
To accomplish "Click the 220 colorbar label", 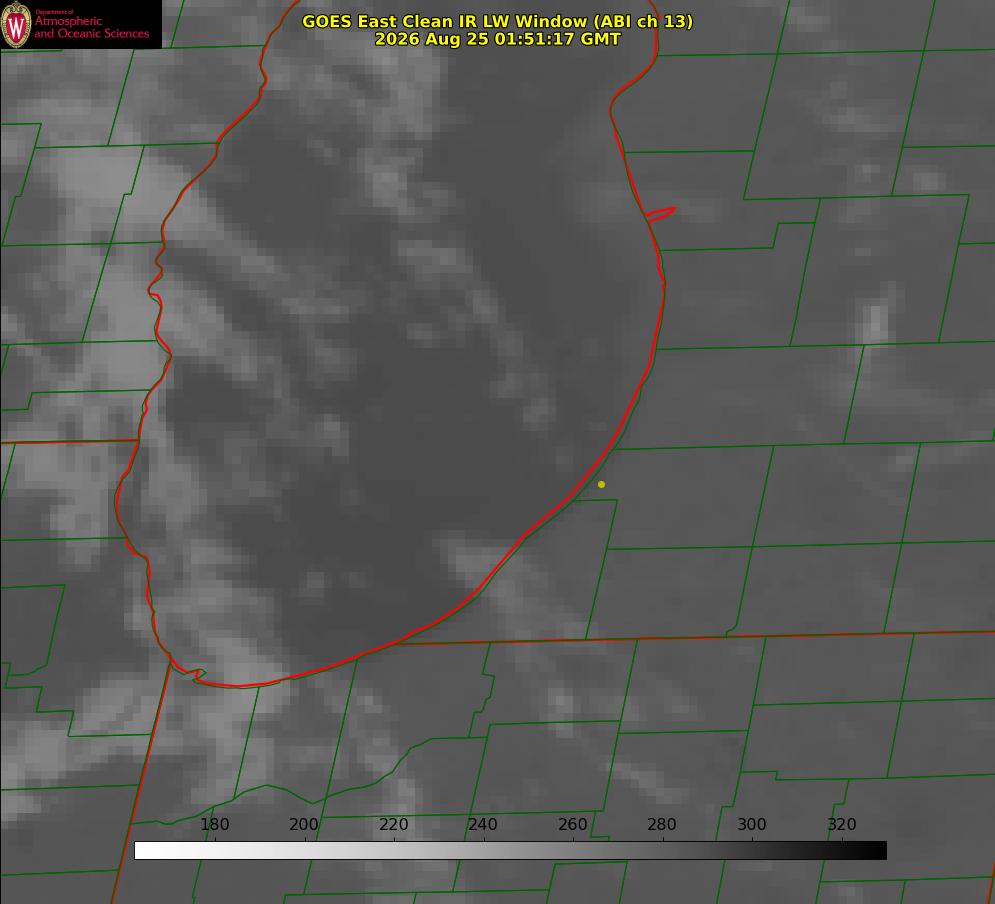I will 393,824.
